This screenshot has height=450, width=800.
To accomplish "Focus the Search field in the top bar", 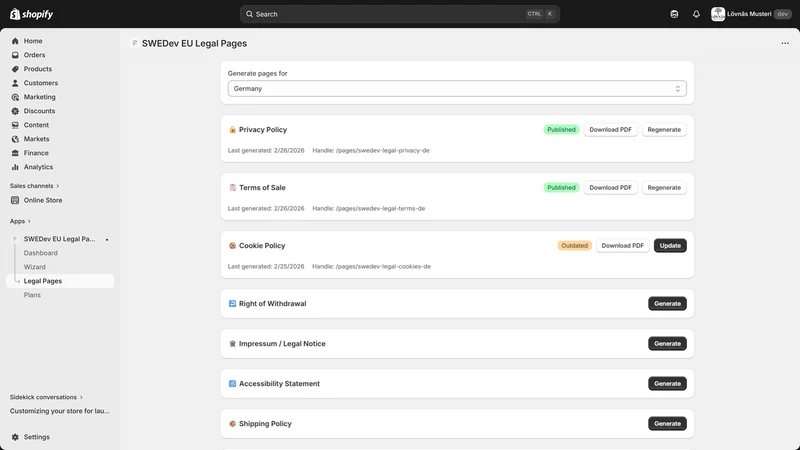I will (x=399, y=14).
